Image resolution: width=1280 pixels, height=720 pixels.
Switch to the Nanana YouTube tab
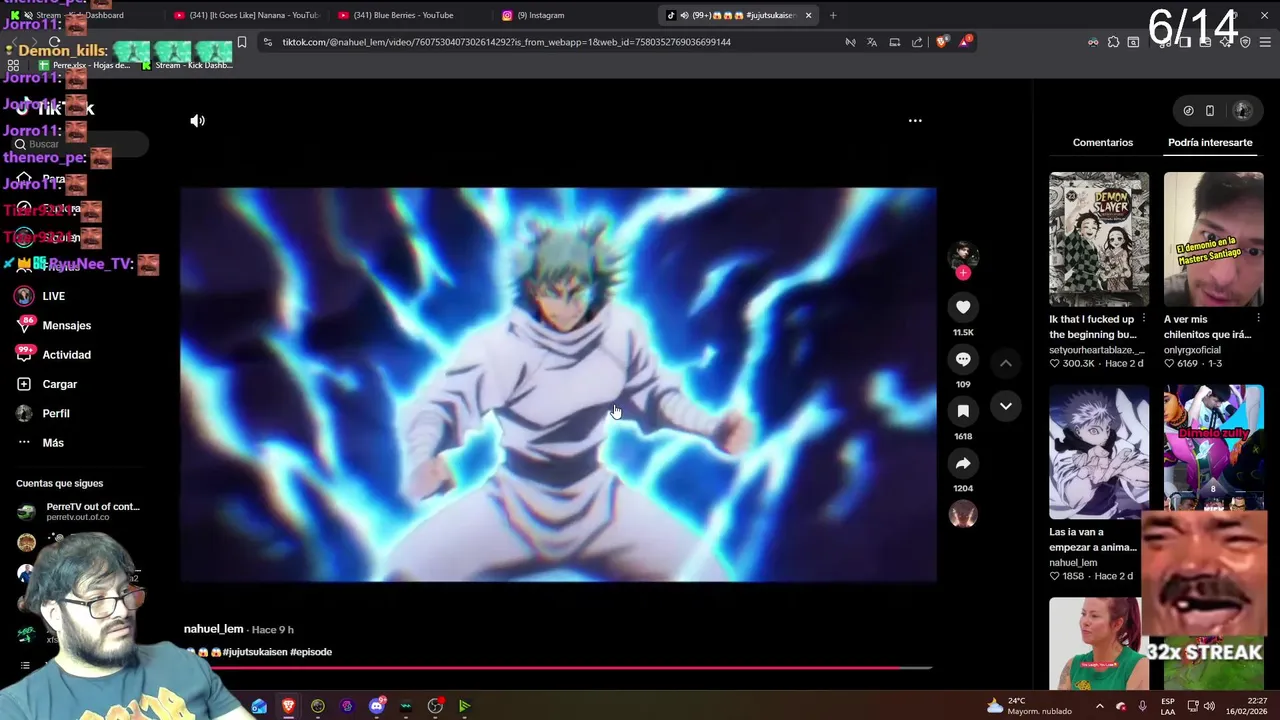[x=245, y=15]
